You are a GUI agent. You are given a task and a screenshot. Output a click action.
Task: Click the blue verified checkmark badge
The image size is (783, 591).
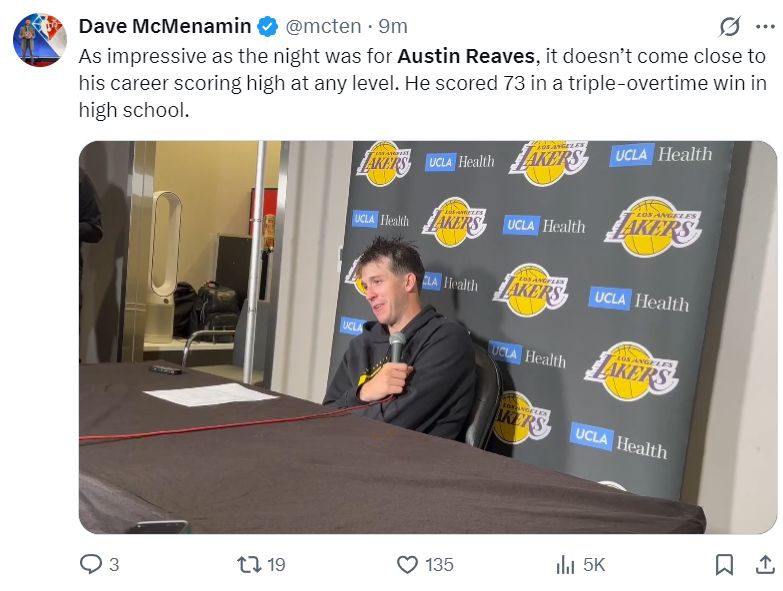click(268, 26)
